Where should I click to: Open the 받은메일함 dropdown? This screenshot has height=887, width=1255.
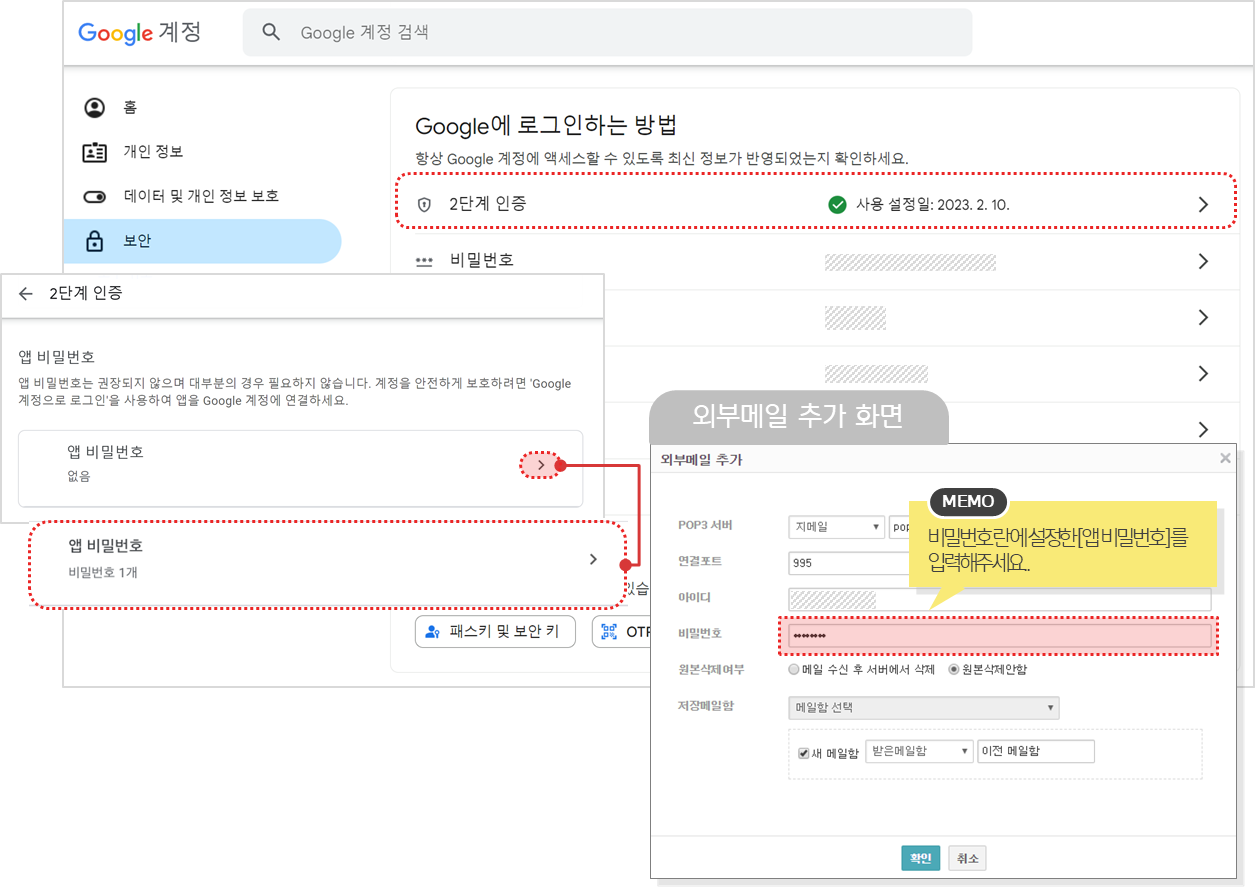pyautogui.click(x=919, y=751)
